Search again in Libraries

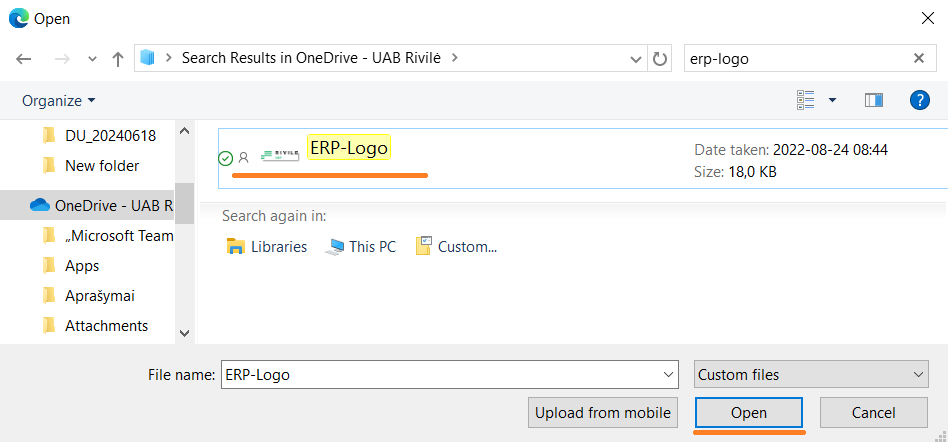[x=267, y=246]
